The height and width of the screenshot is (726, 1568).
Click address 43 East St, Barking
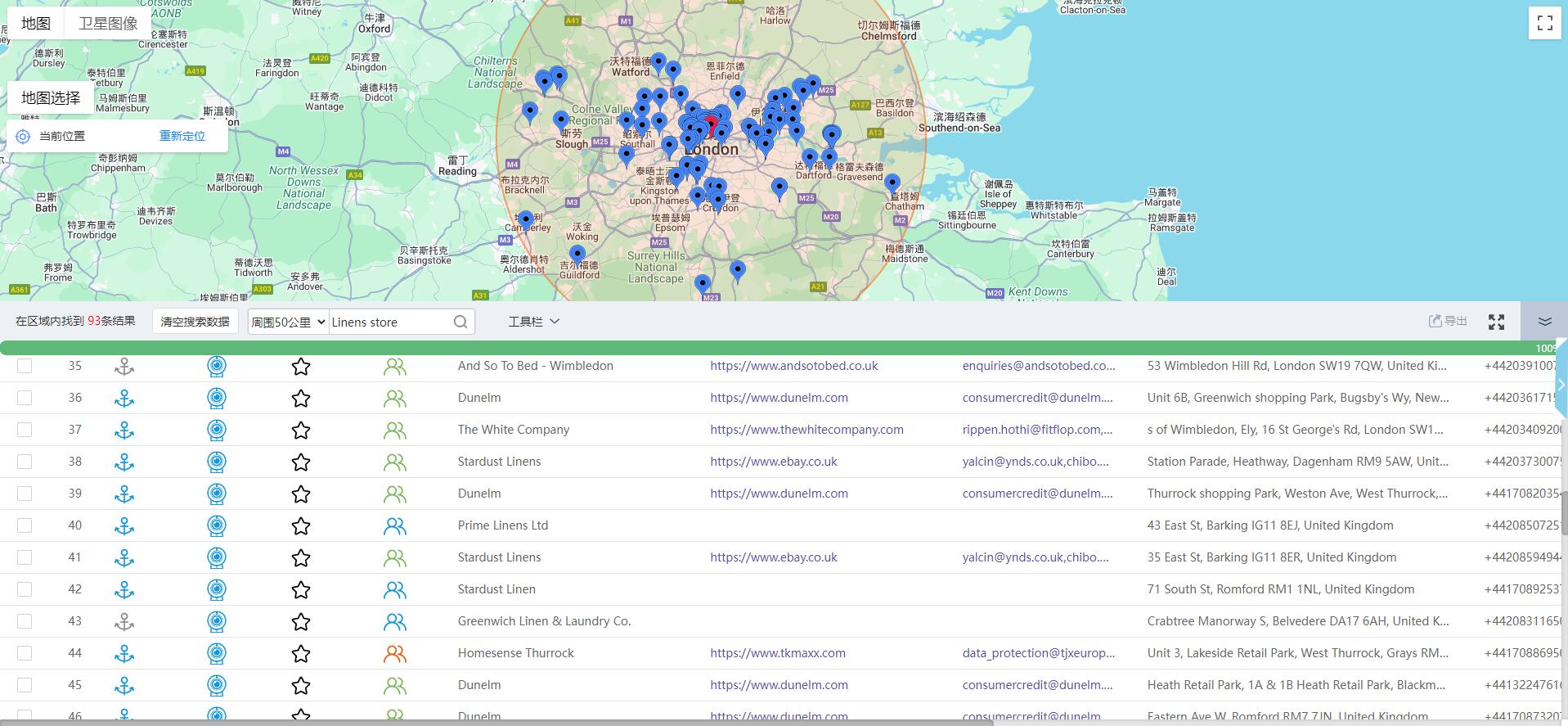(1269, 525)
